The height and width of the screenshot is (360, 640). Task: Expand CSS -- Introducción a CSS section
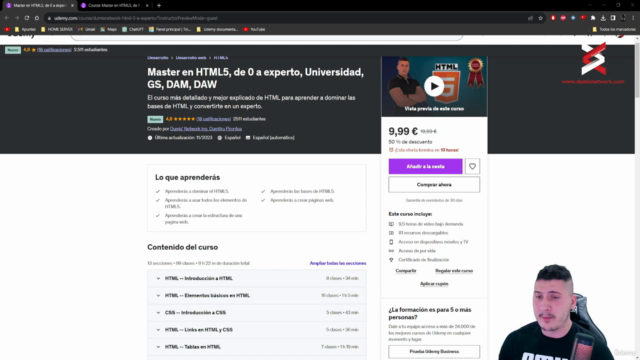click(x=257, y=313)
